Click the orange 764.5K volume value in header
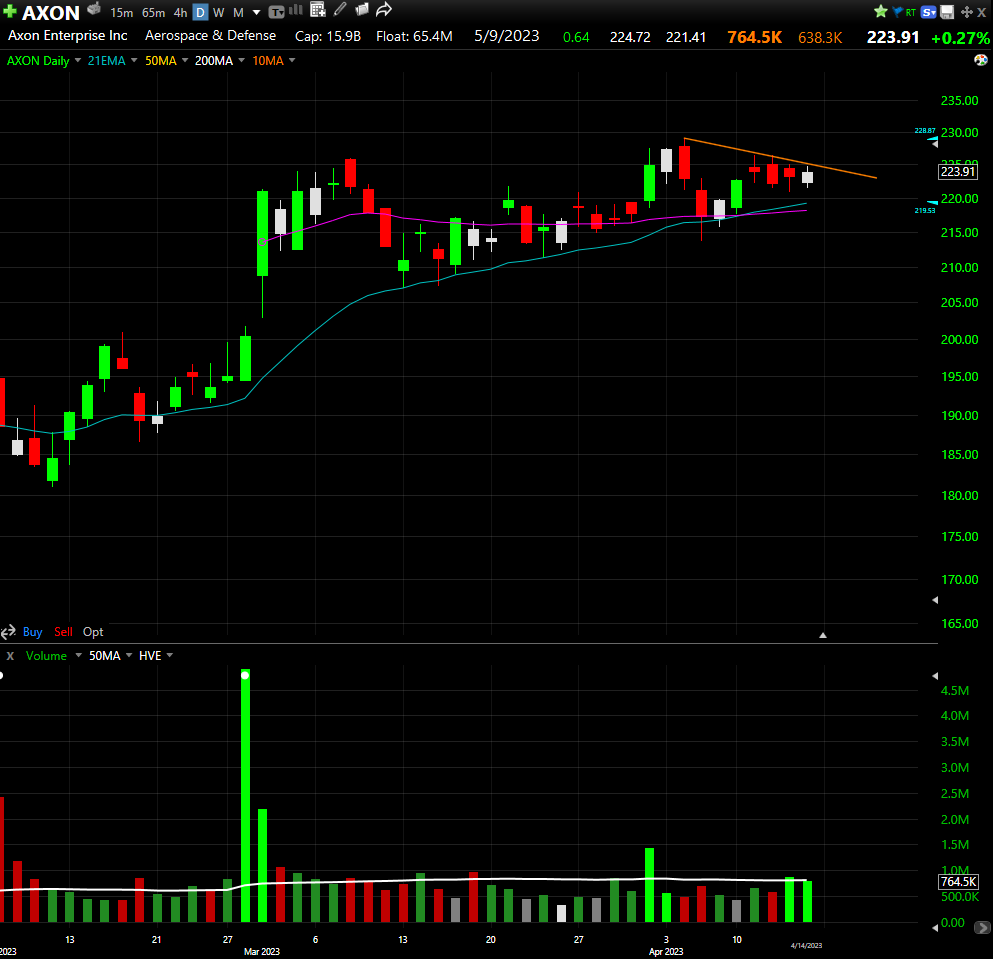The image size is (993, 959). coord(754,37)
